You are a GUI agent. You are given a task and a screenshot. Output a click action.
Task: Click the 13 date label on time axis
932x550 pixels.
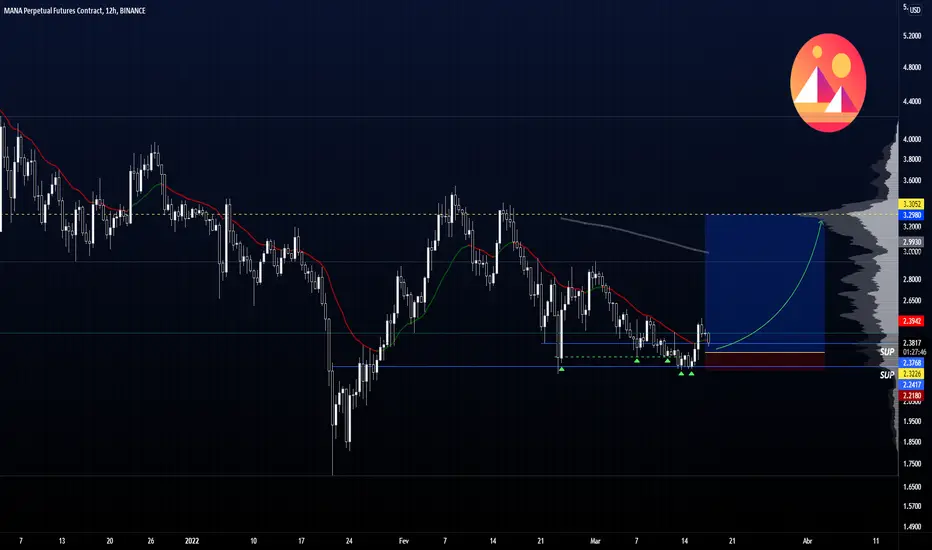pos(62,541)
